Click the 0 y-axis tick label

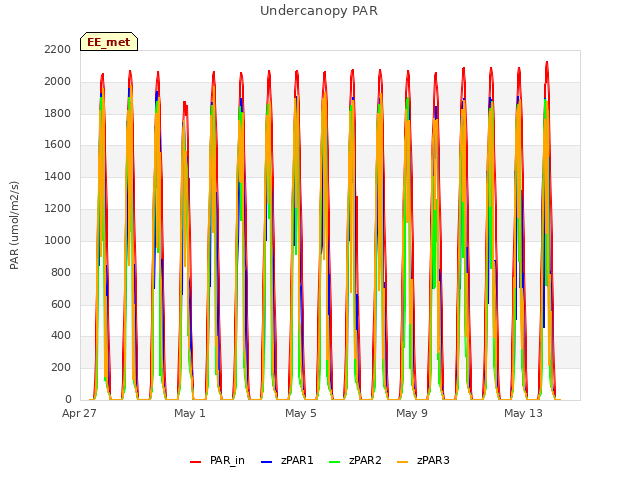tap(68, 399)
